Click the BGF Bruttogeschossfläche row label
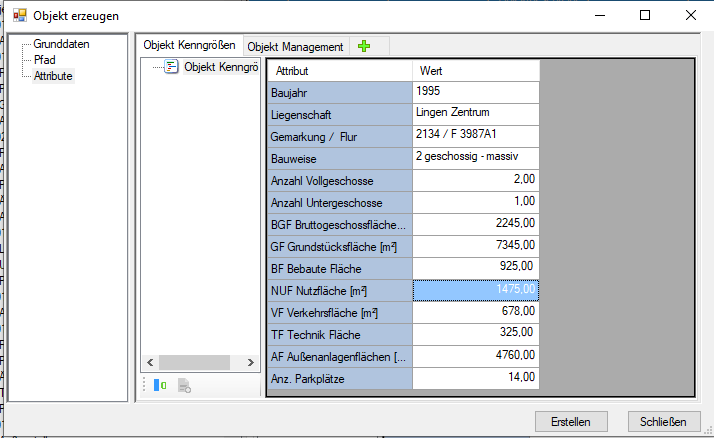 point(340,224)
